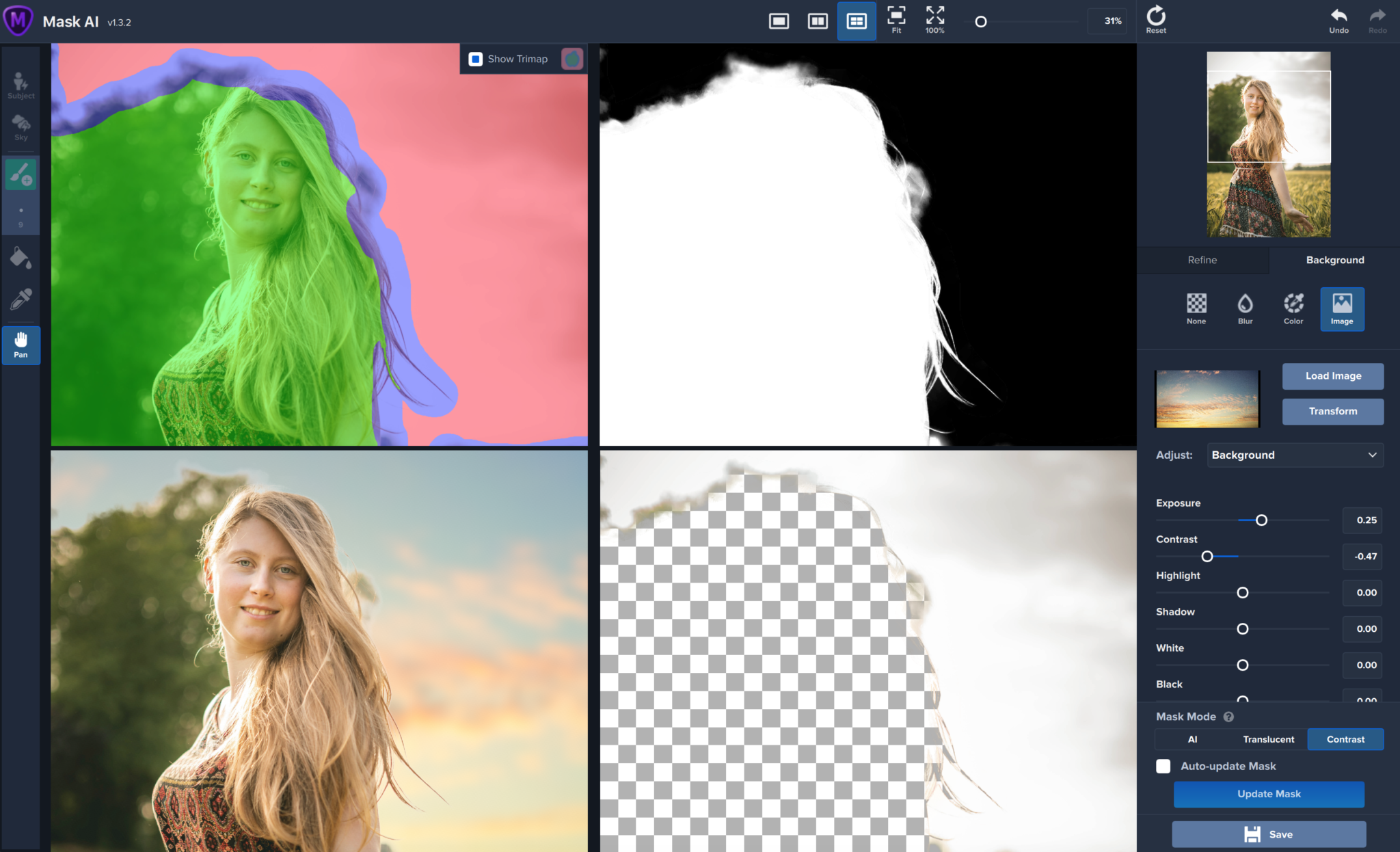Screen dimensions: 1400x852
Task: Click the composite result preview panel
Action: [x=319, y=651]
